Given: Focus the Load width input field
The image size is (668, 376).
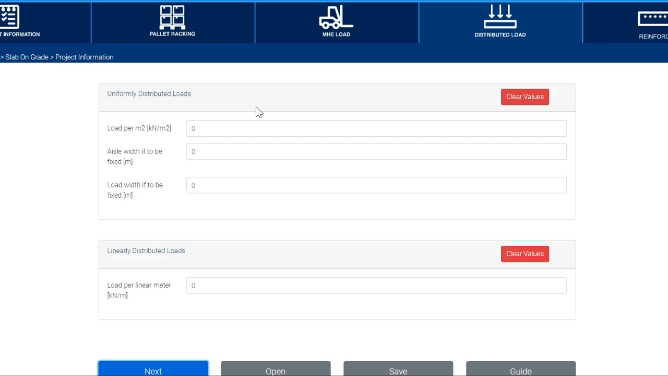Looking at the screenshot, I should pos(376,185).
